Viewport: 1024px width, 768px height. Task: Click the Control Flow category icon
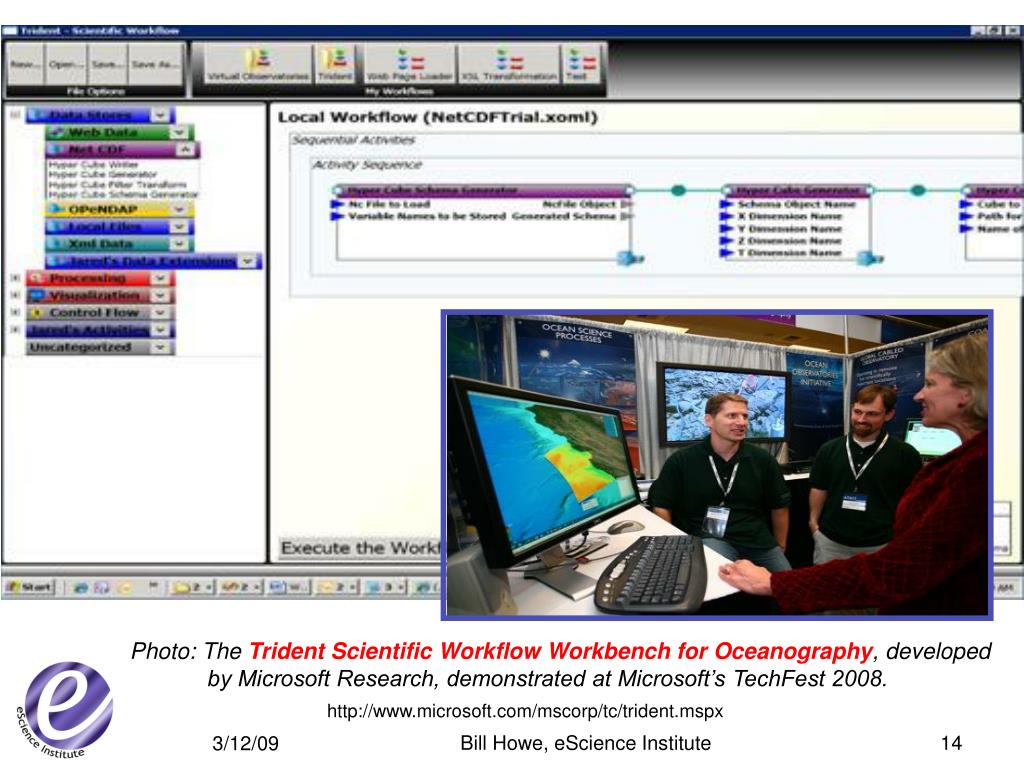[37, 312]
